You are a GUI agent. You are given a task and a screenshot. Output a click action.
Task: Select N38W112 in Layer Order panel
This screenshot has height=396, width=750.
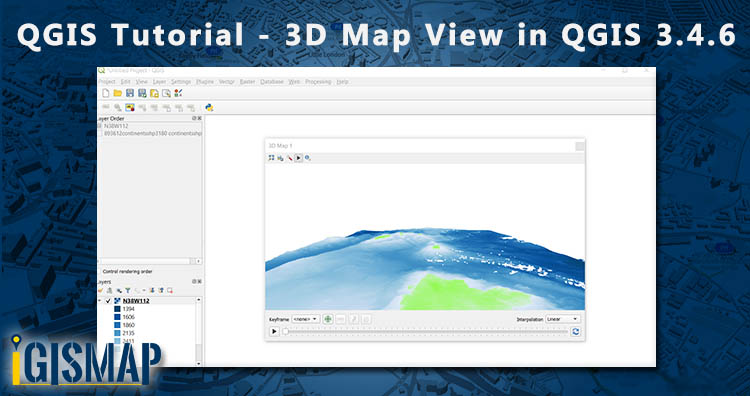coord(116,126)
